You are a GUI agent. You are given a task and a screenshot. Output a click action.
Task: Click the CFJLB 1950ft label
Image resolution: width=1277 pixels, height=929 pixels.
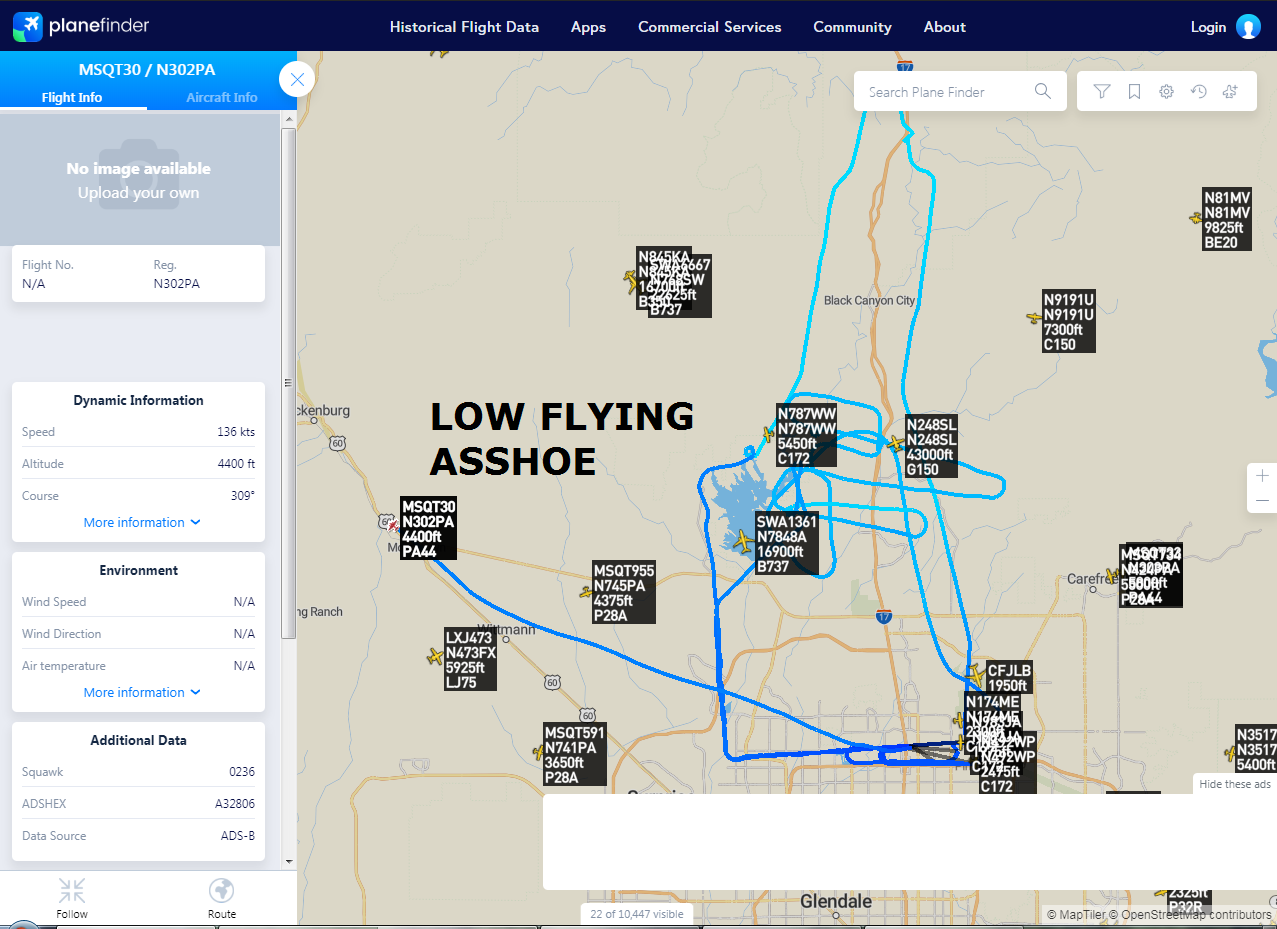(x=1009, y=677)
